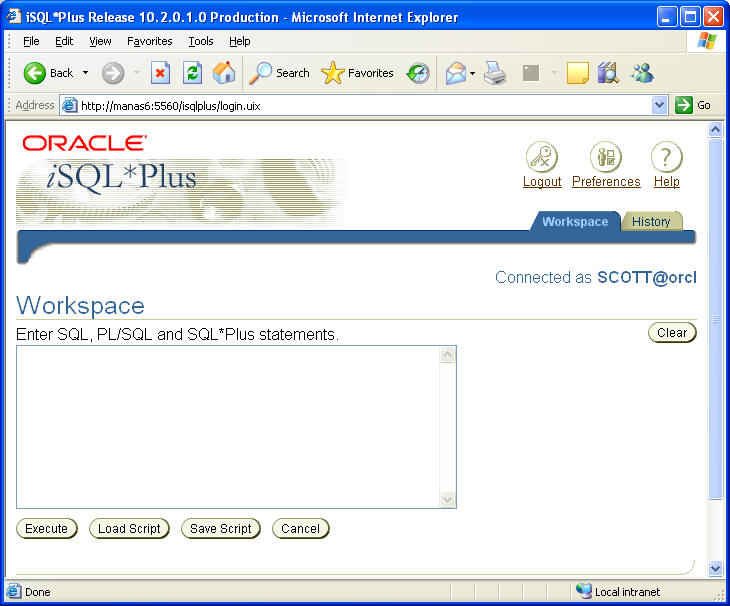Open the File menu
730x606 pixels.
[31, 41]
